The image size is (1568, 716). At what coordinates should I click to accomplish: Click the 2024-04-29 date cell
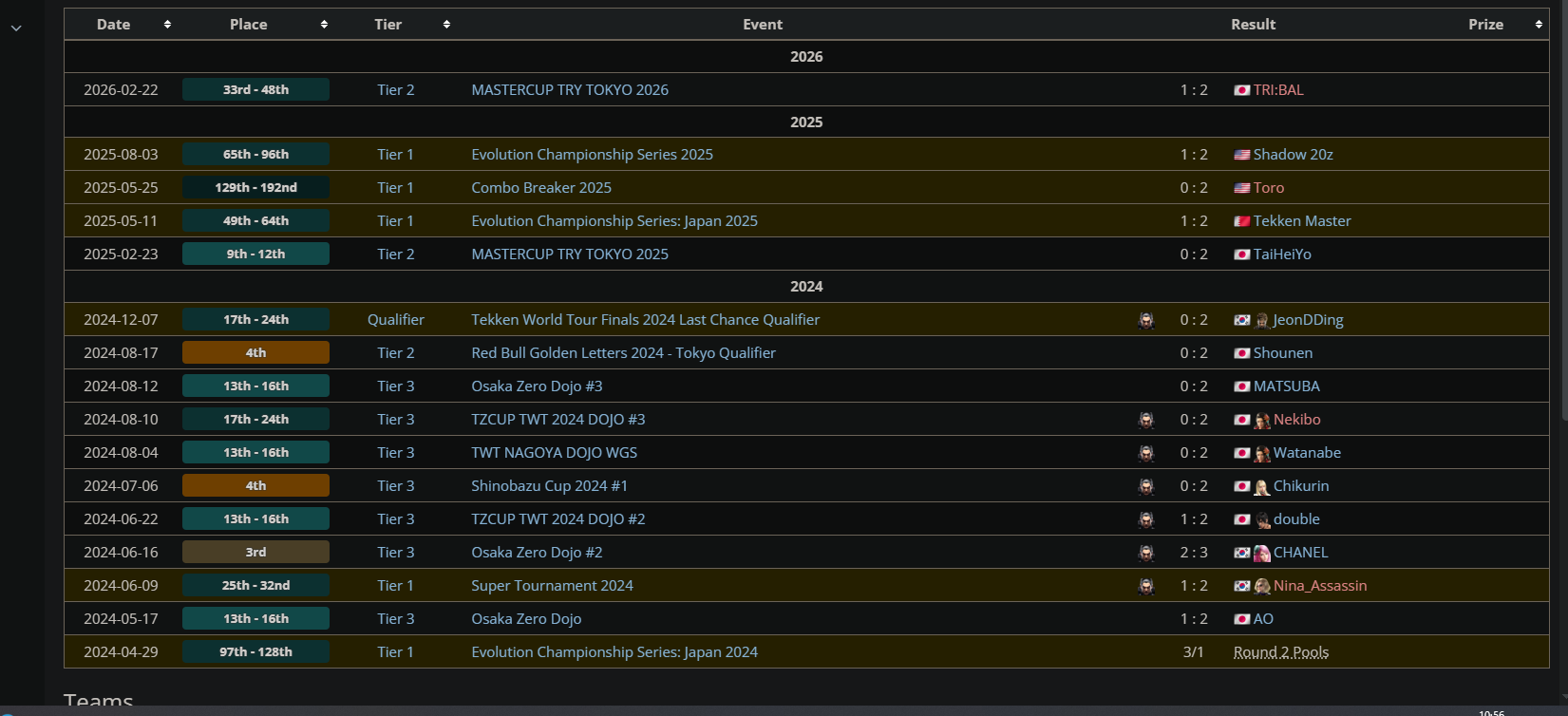pos(121,652)
